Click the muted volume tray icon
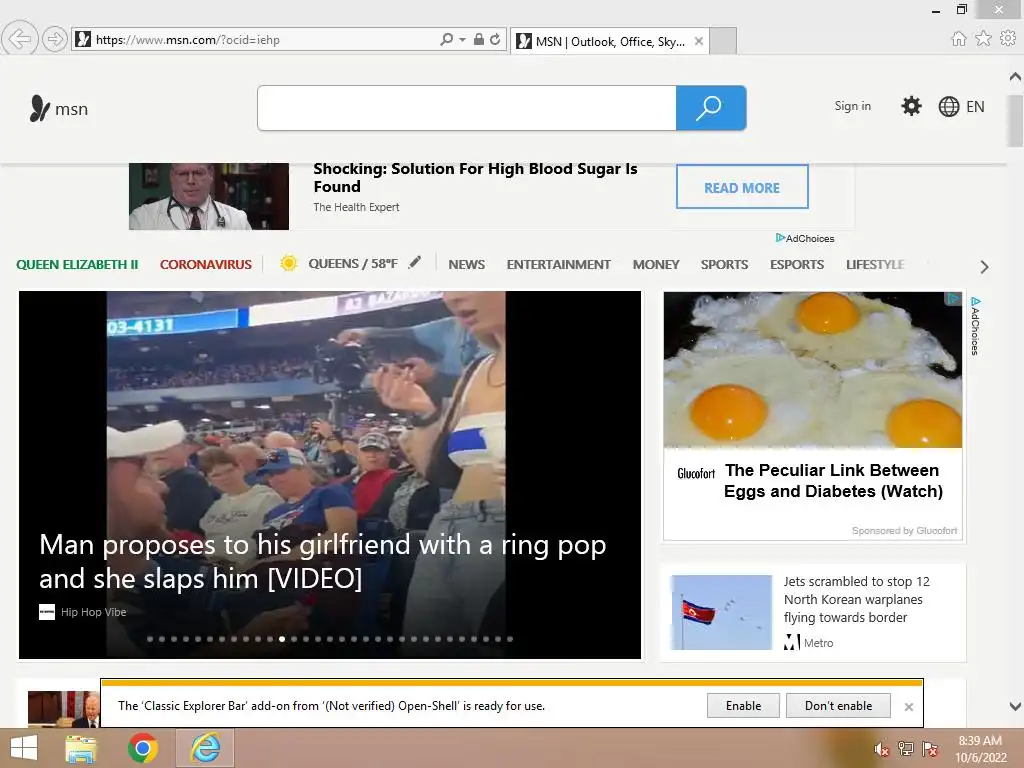 (x=881, y=749)
